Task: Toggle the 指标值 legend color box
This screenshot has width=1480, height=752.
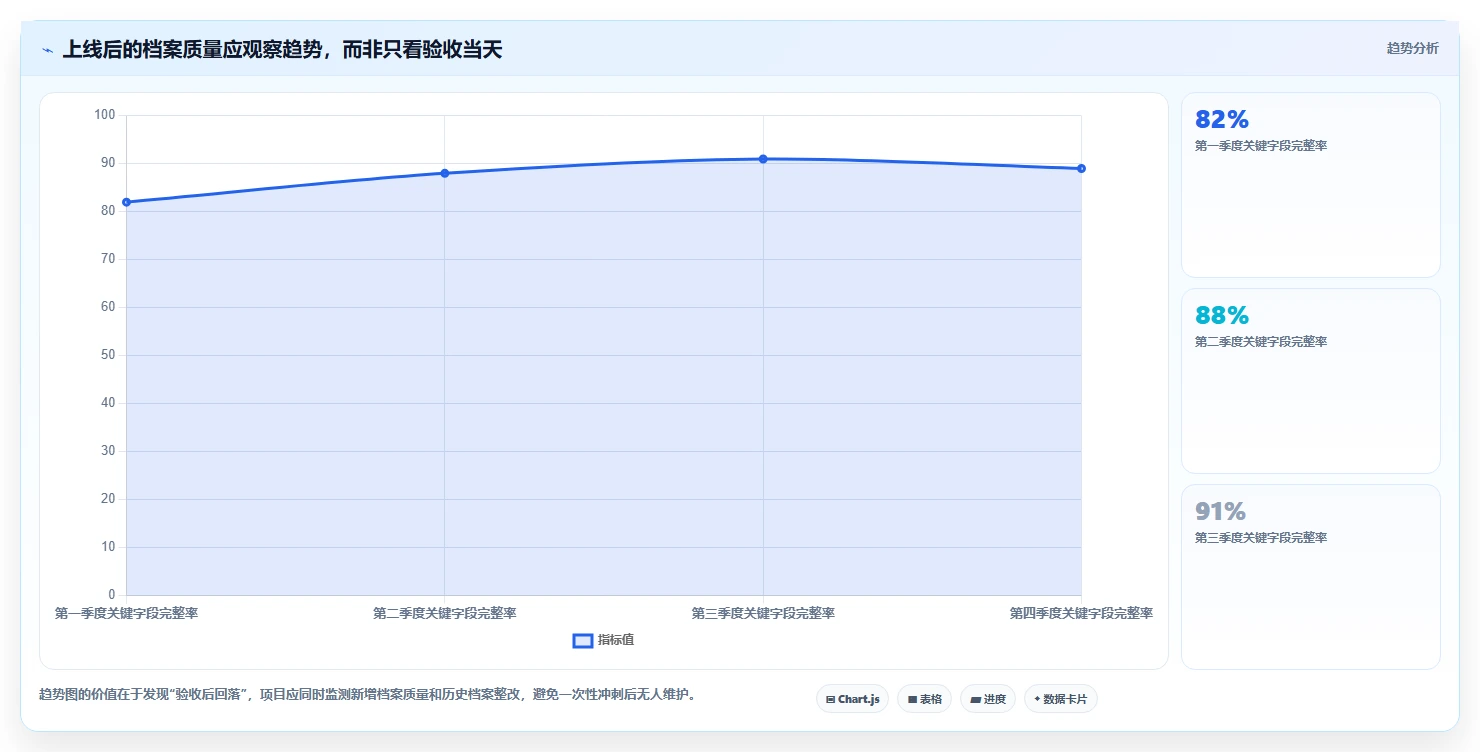Action: [583, 641]
